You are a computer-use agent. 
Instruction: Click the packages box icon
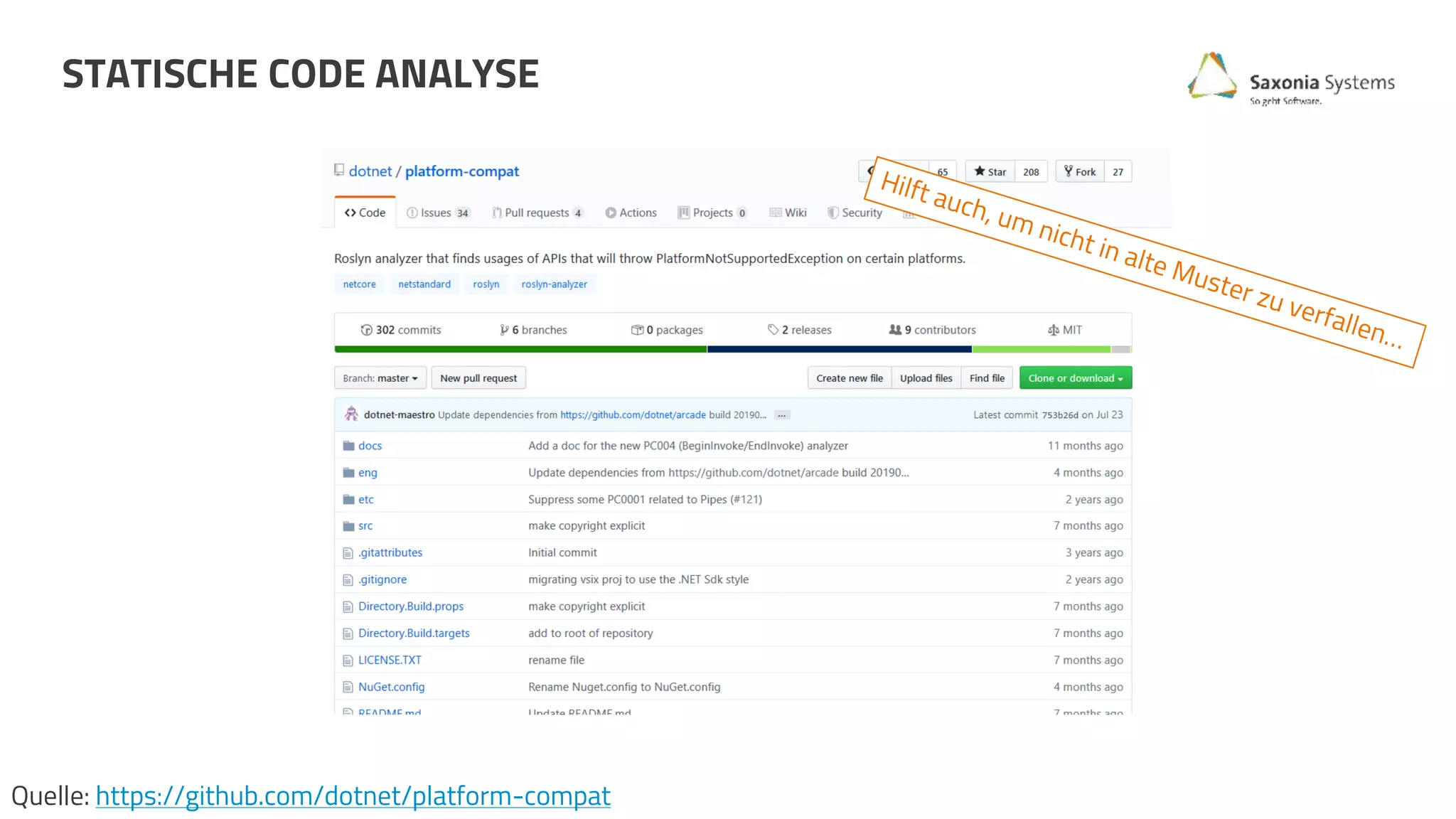(637, 330)
